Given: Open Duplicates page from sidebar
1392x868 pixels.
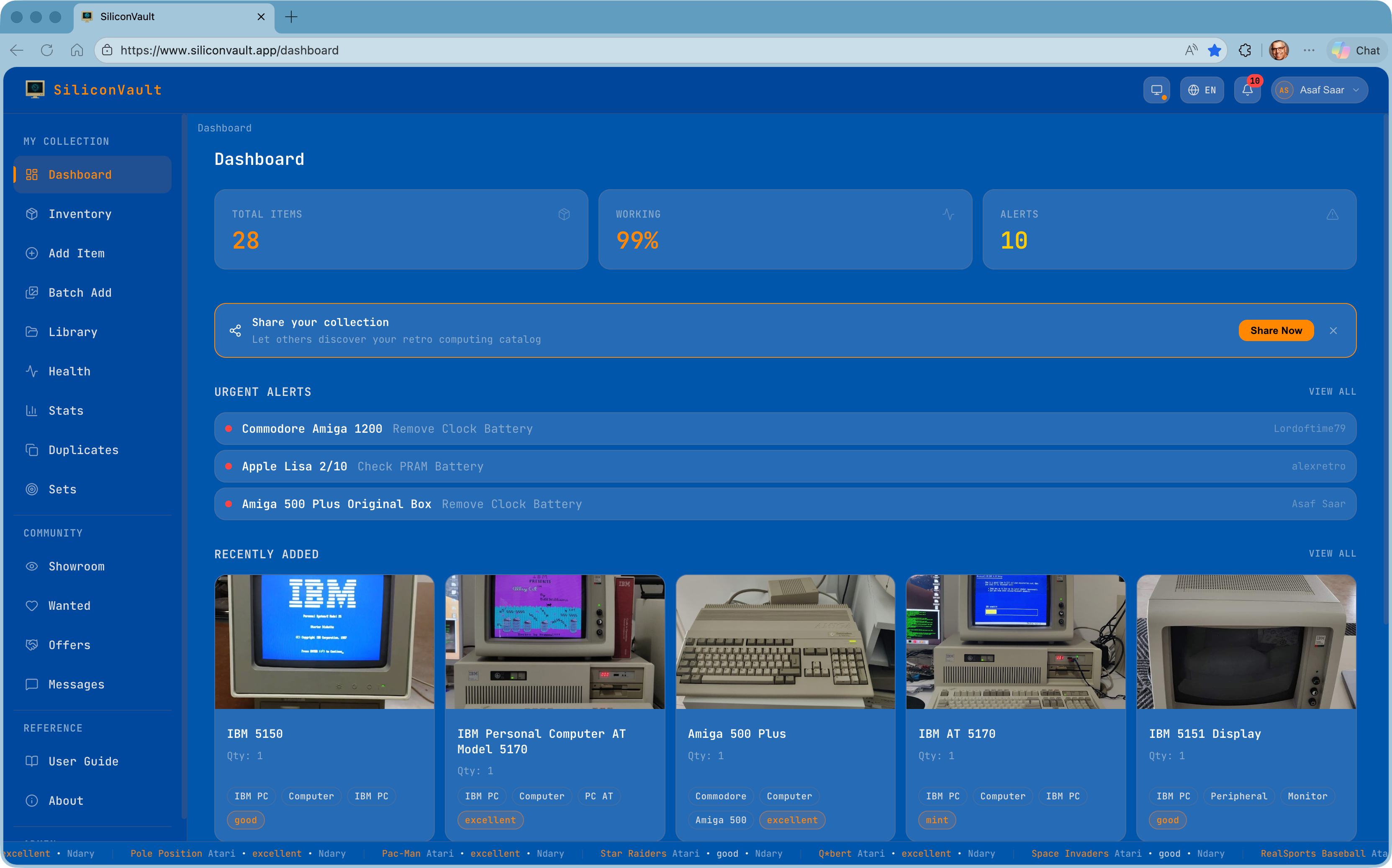Looking at the screenshot, I should 83,450.
